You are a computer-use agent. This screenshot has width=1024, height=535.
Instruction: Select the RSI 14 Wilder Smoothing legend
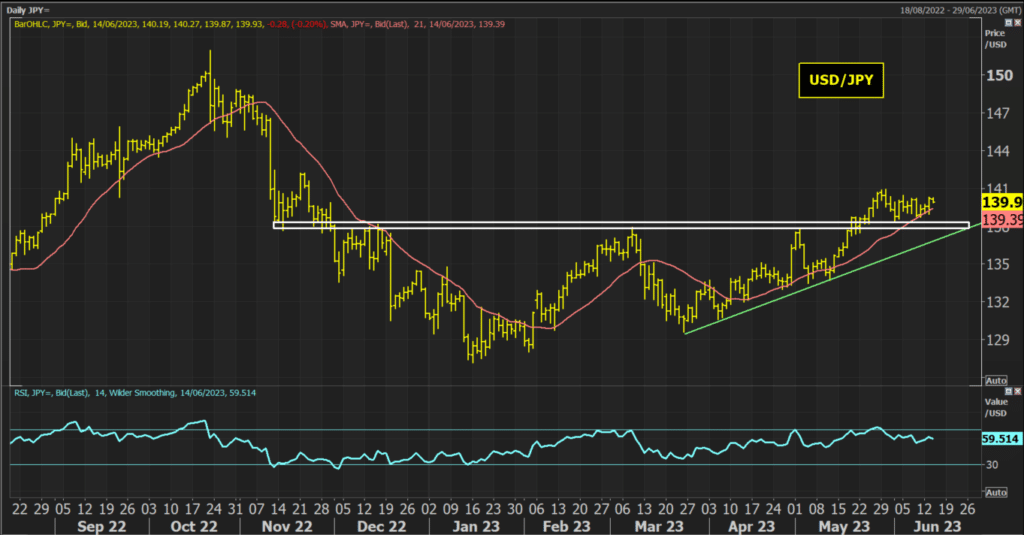click(135, 393)
